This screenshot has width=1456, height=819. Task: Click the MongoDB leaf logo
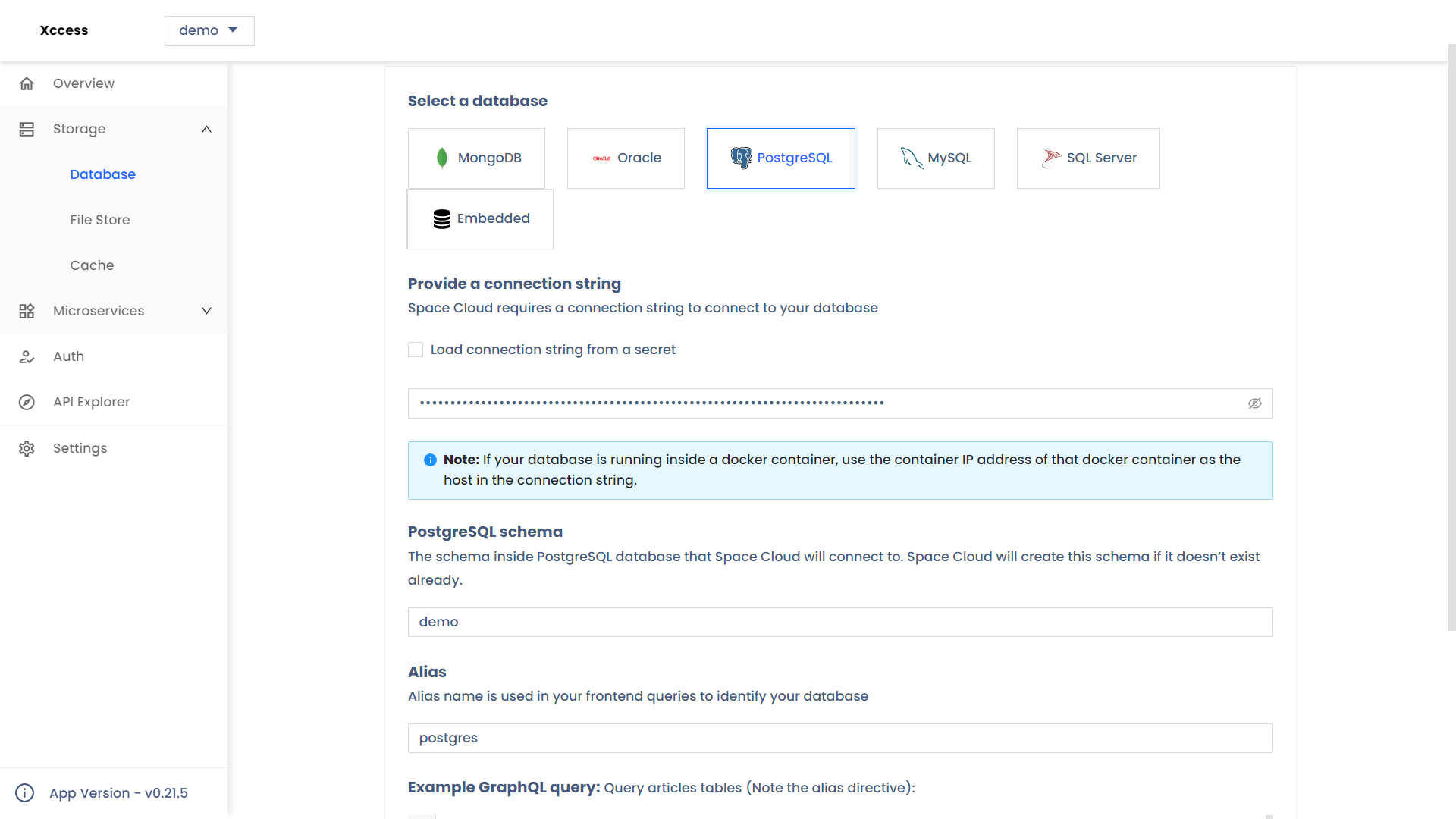442,158
